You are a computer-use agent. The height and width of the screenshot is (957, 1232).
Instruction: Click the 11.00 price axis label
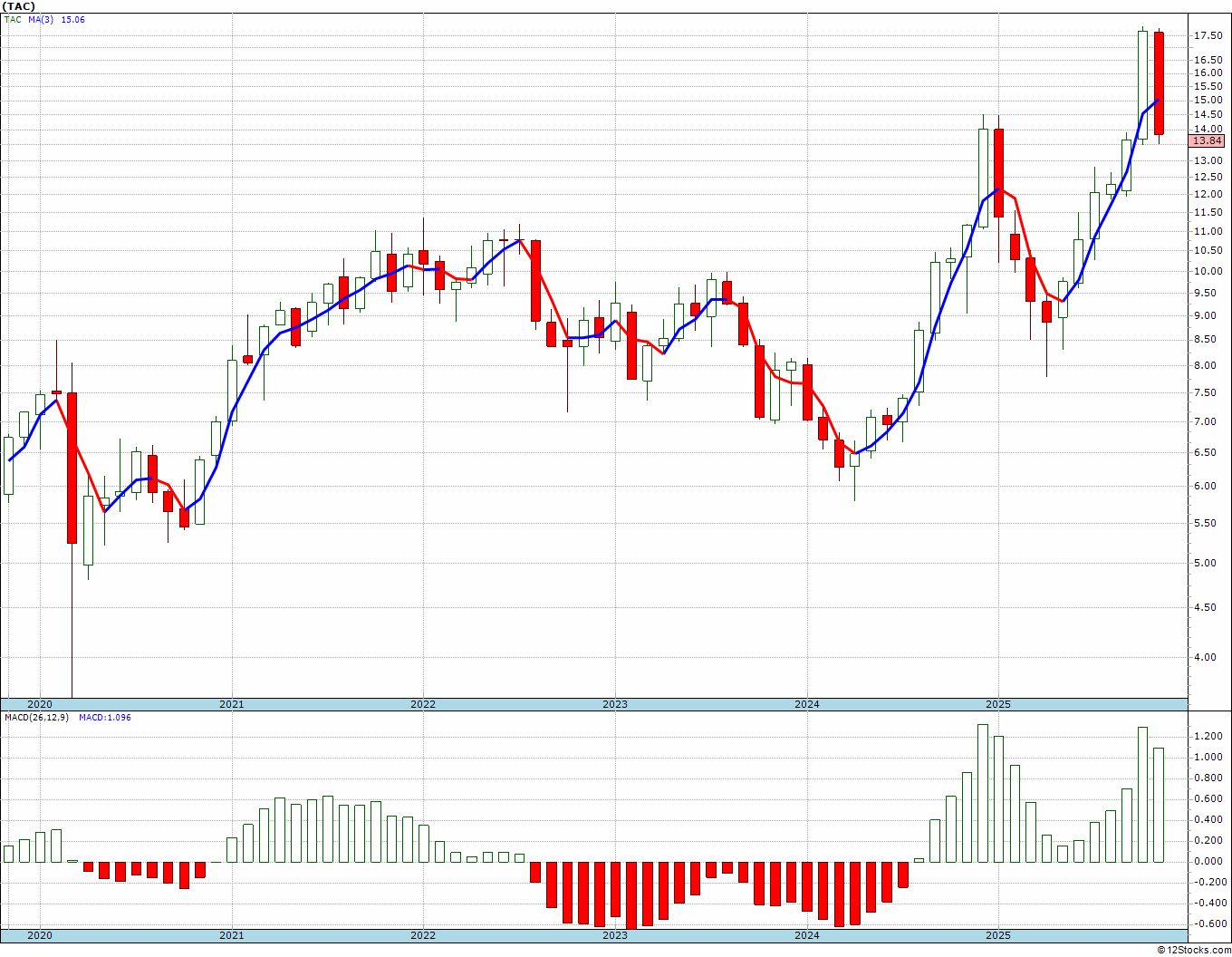coord(1208,231)
